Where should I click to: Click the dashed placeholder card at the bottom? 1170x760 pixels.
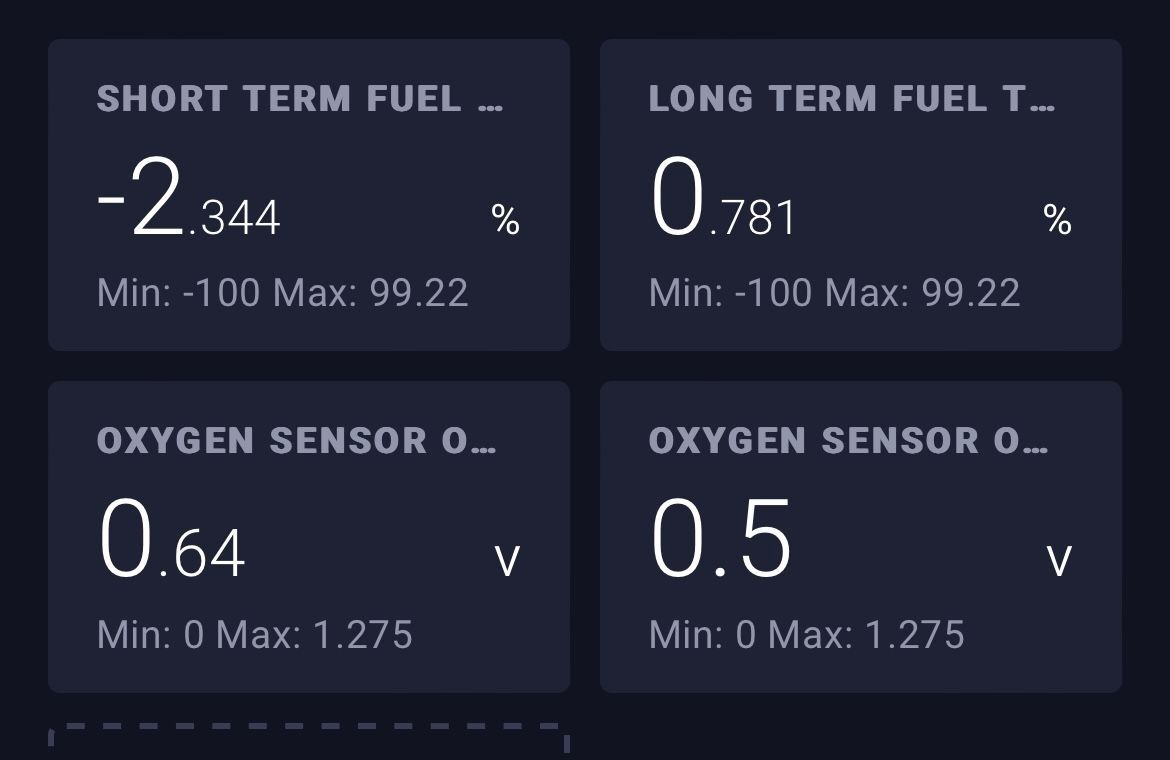pyautogui.click(x=308, y=740)
